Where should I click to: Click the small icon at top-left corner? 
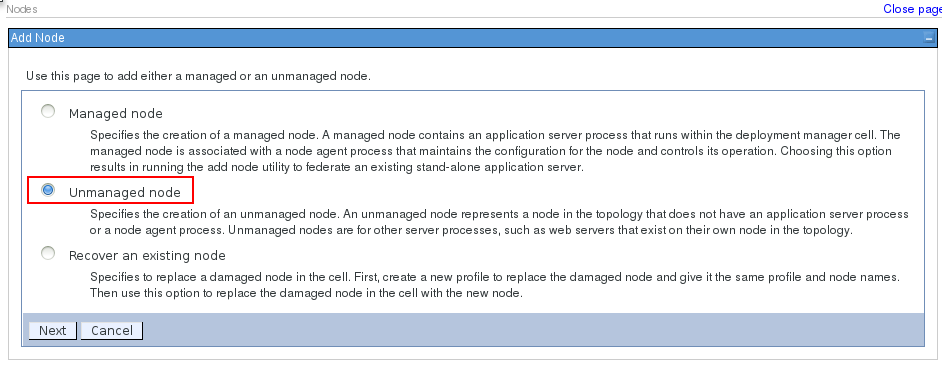(1, 1)
